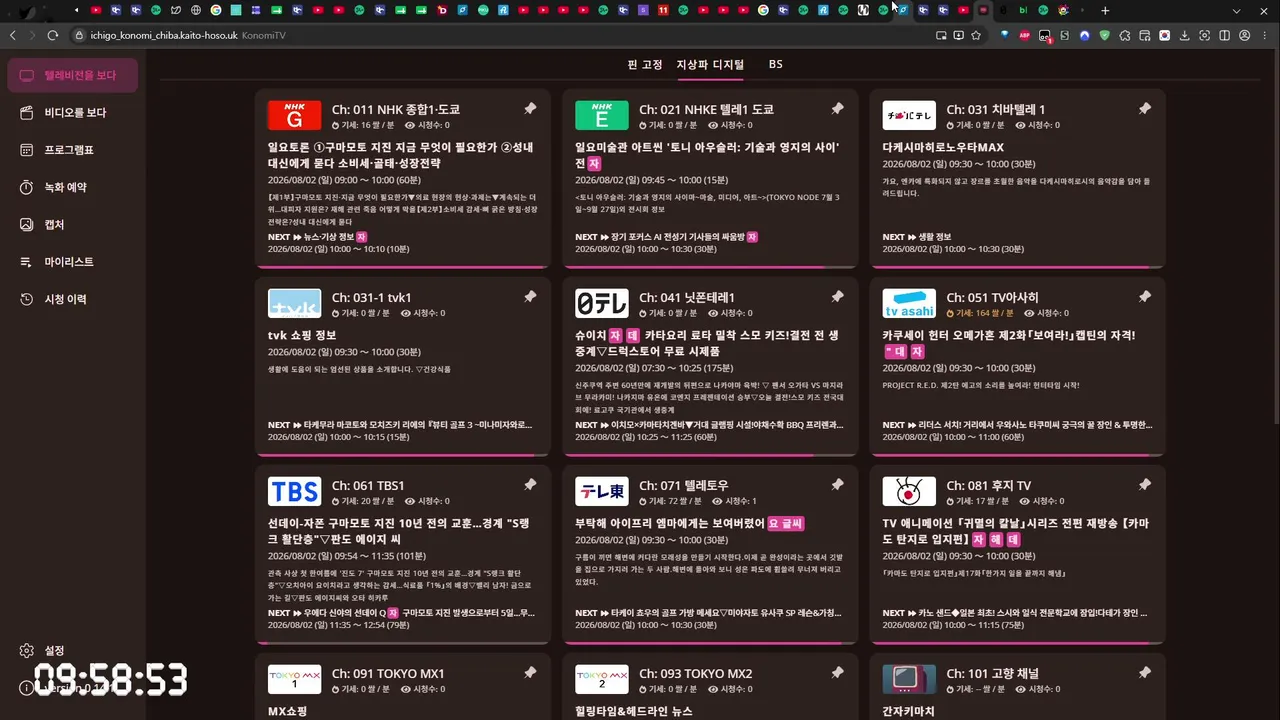Switch to BS tab
1280x720 pixels.
[x=775, y=64]
